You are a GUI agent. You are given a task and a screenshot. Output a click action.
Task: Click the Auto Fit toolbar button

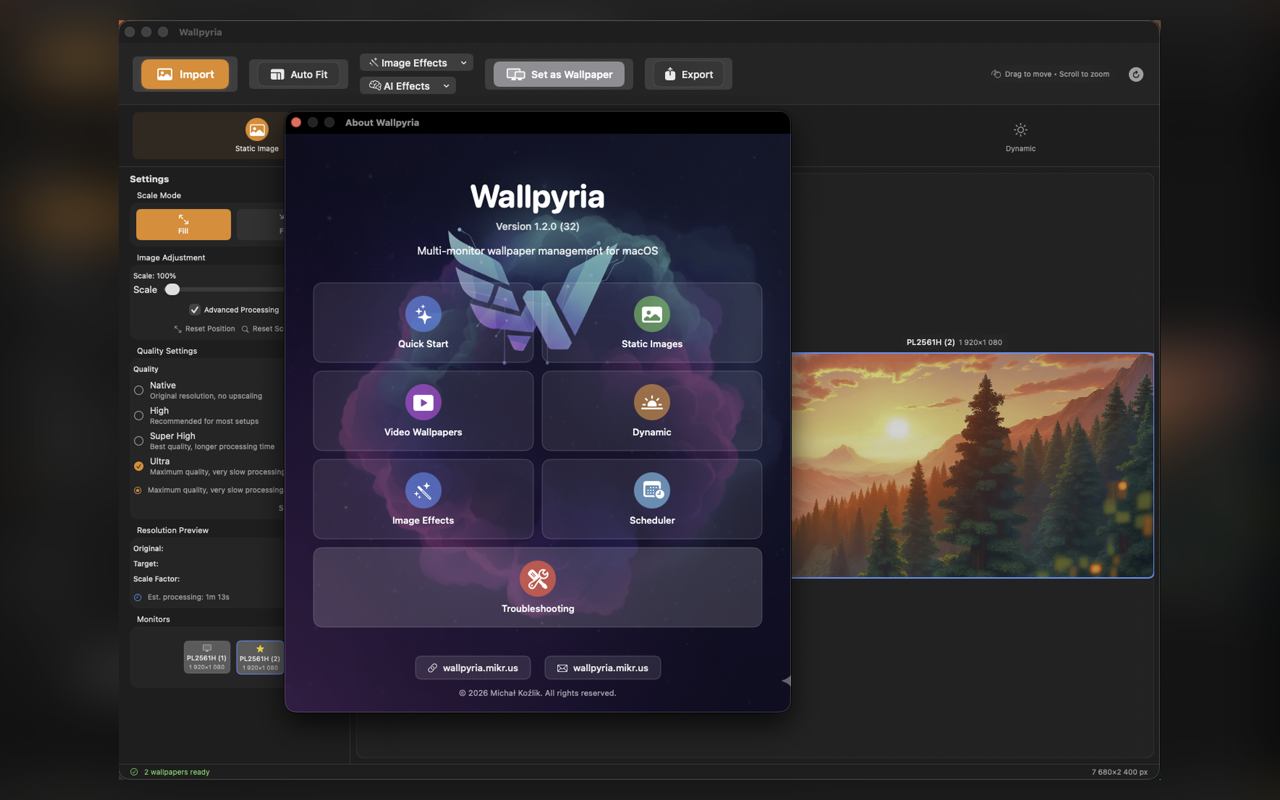(299, 74)
